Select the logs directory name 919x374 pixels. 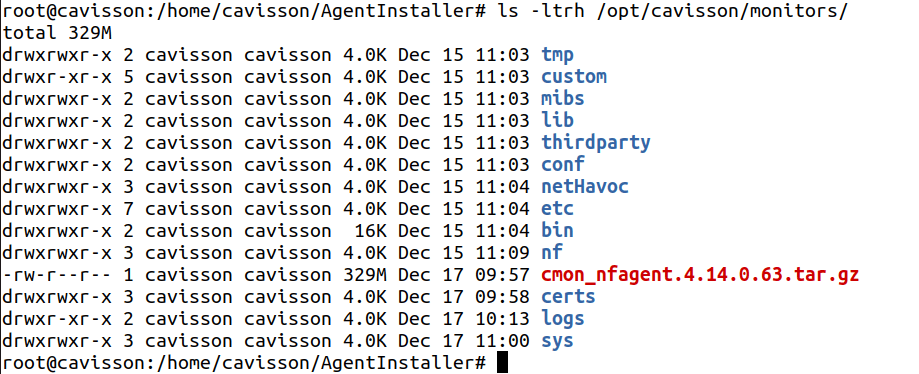click(x=563, y=319)
